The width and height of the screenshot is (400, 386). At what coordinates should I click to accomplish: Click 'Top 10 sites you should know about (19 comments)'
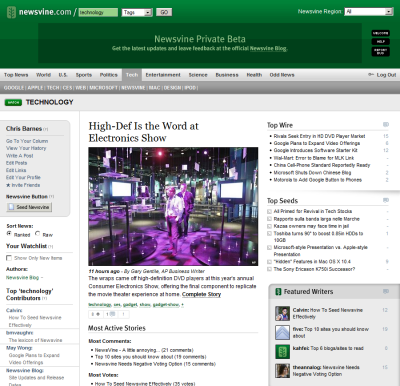tap(151, 357)
